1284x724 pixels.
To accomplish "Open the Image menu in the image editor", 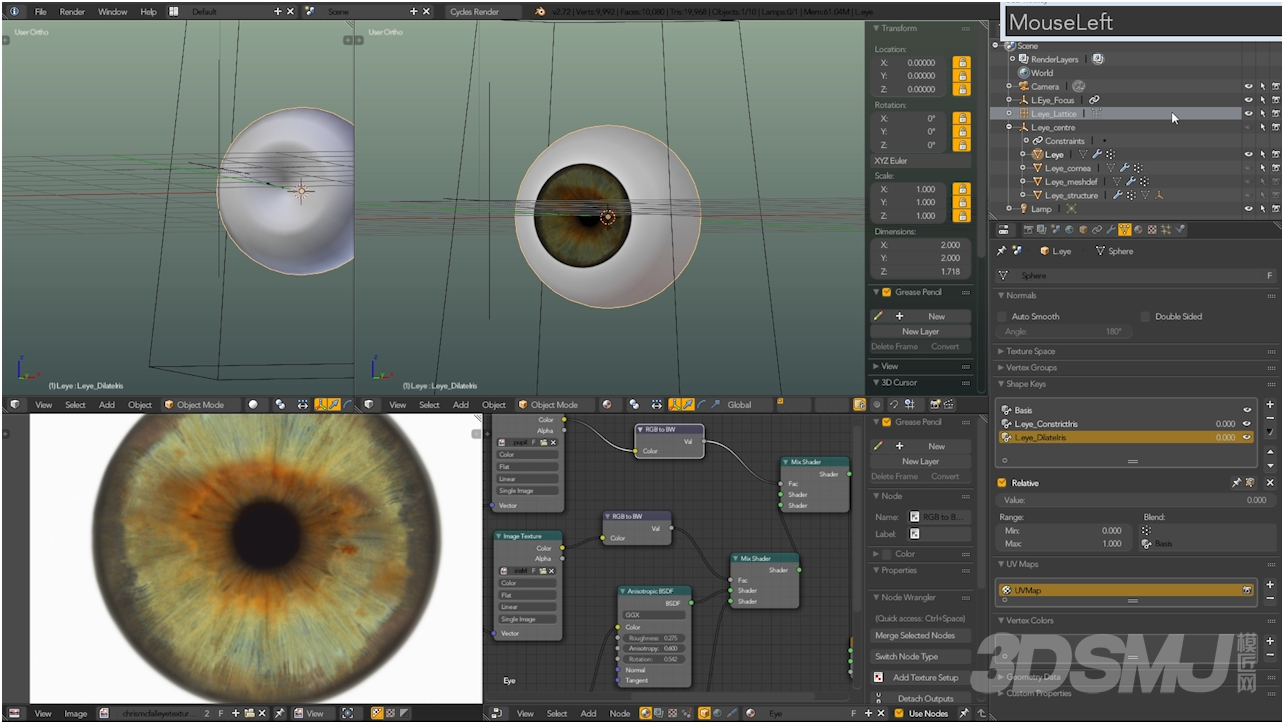I will coord(76,713).
